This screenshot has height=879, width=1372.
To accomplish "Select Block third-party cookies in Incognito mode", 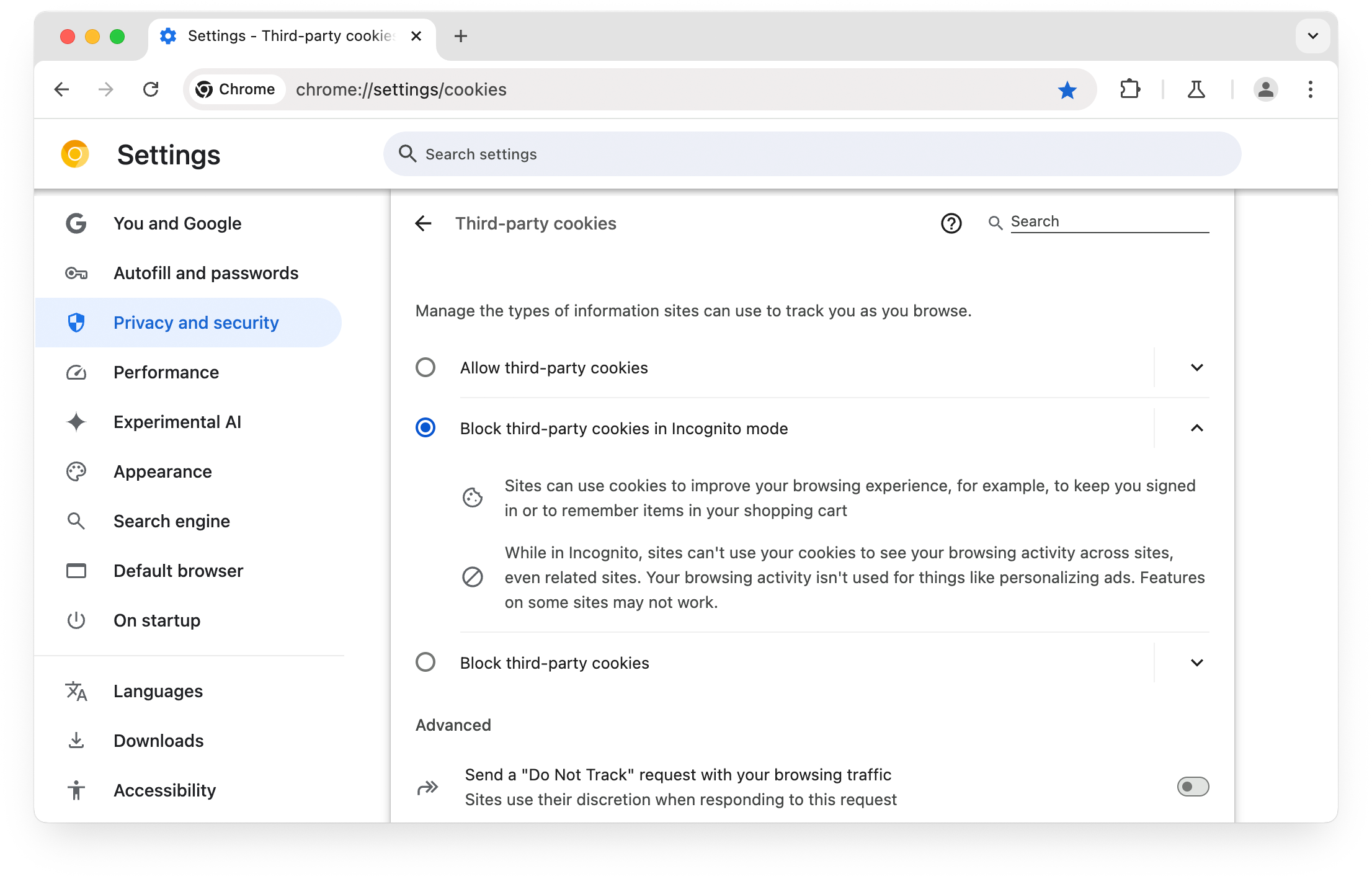I will pyautogui.click(x=425, y=428).
